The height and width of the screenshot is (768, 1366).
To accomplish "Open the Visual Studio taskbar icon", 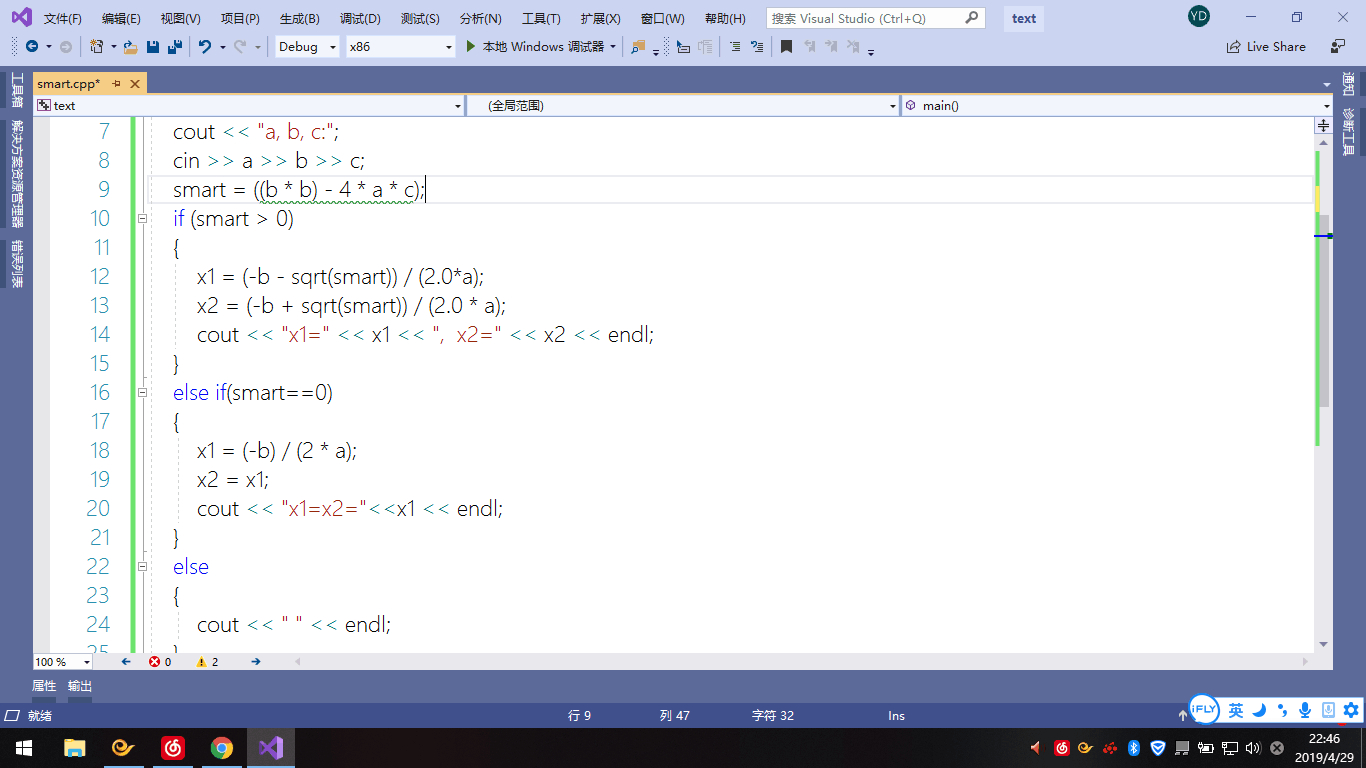I will pyautogui.click(x=271, y=747).
